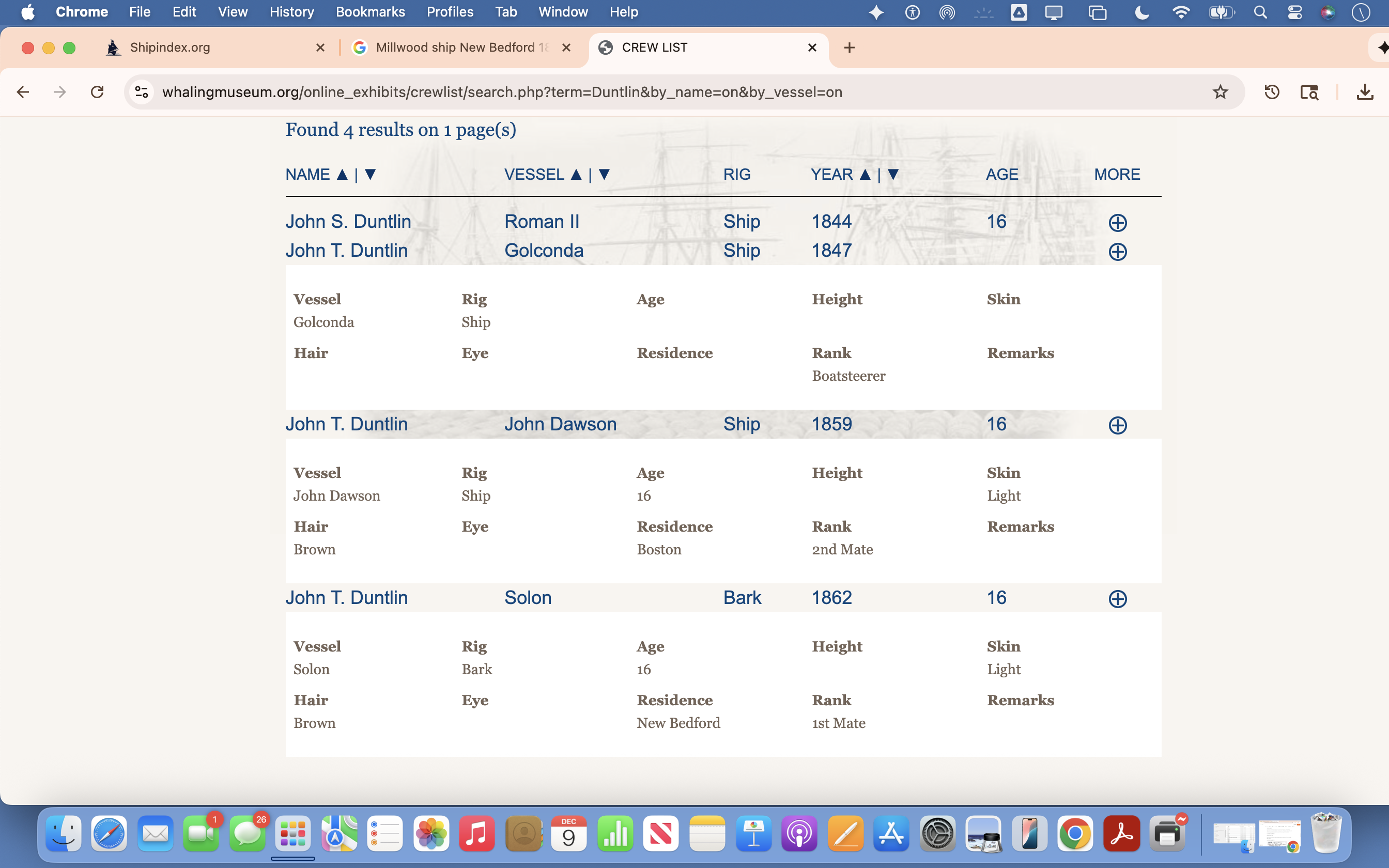Open the Bookmarks menu
Viewport: 1389px width, 868px height.
pyautogui.click(x=370, y=12)
